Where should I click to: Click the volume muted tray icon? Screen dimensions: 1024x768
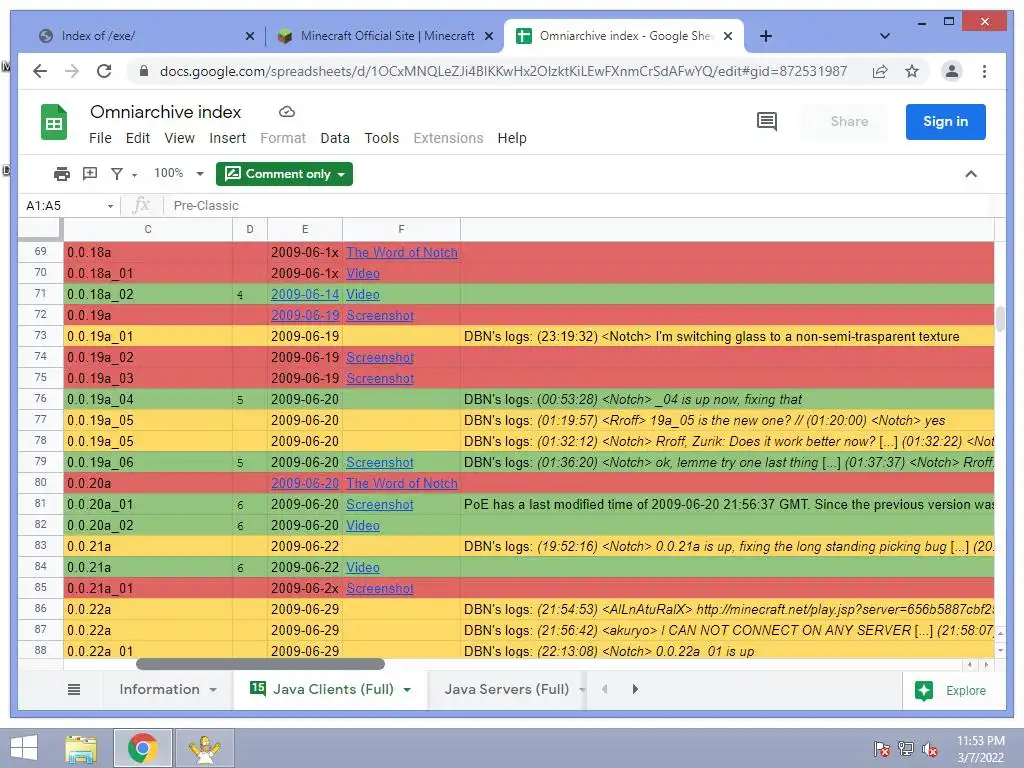pyautogui.click(x=930, y=749)
